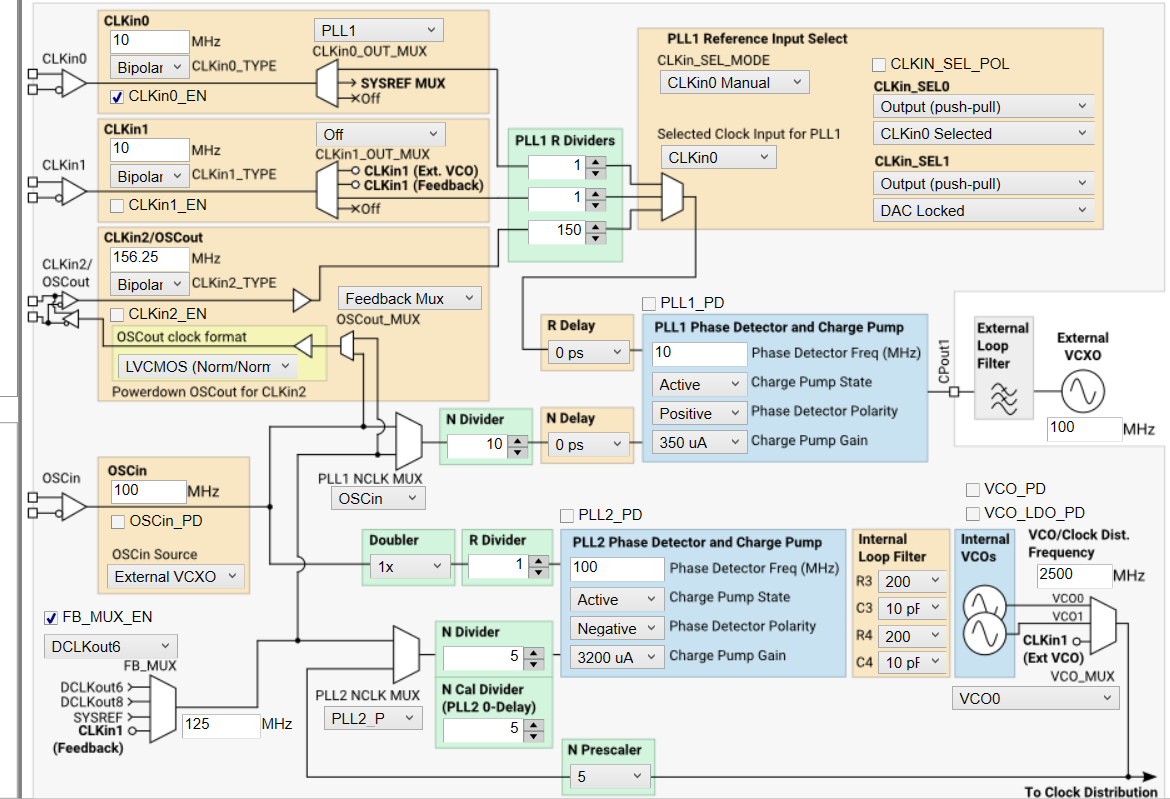The image size is (1170, 799).
Task: Open the PLL1 Charge Pump Gain 350 uA dropdown
Action: pyautogui.click(x=698, y=442)
